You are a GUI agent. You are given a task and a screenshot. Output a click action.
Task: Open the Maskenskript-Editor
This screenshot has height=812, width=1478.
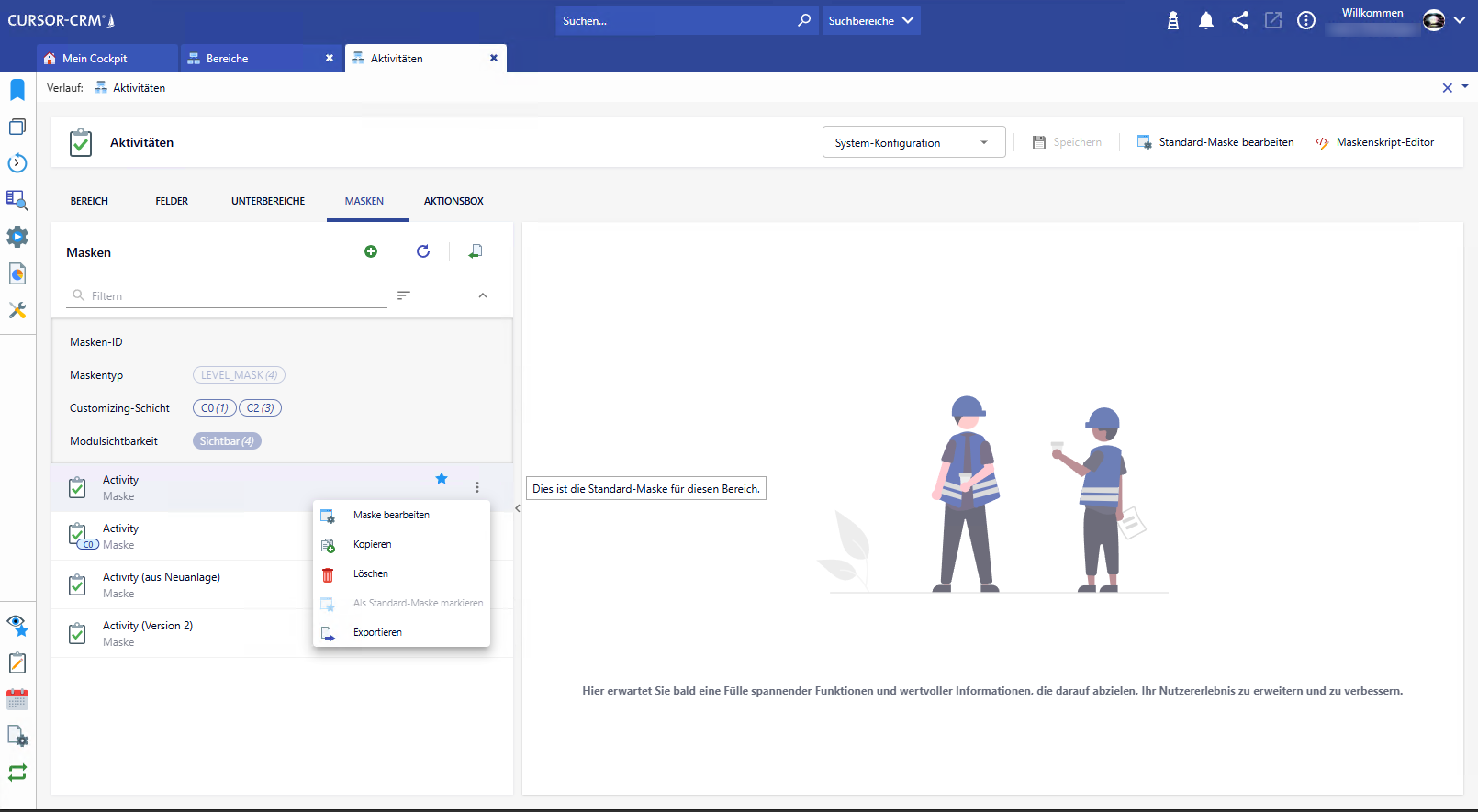click(1374, 142)
